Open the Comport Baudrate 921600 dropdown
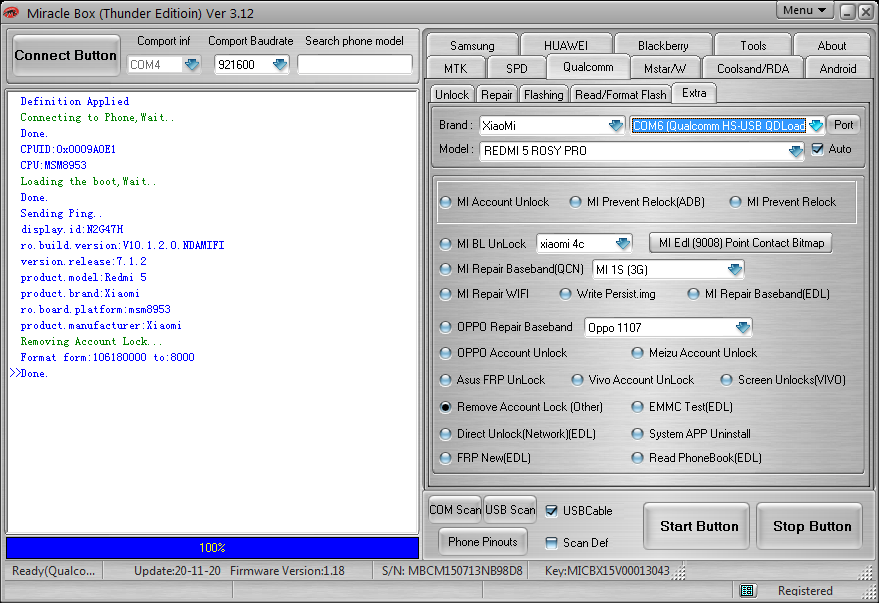The width and height of the screenshot is (879, 603). [280, 64]
